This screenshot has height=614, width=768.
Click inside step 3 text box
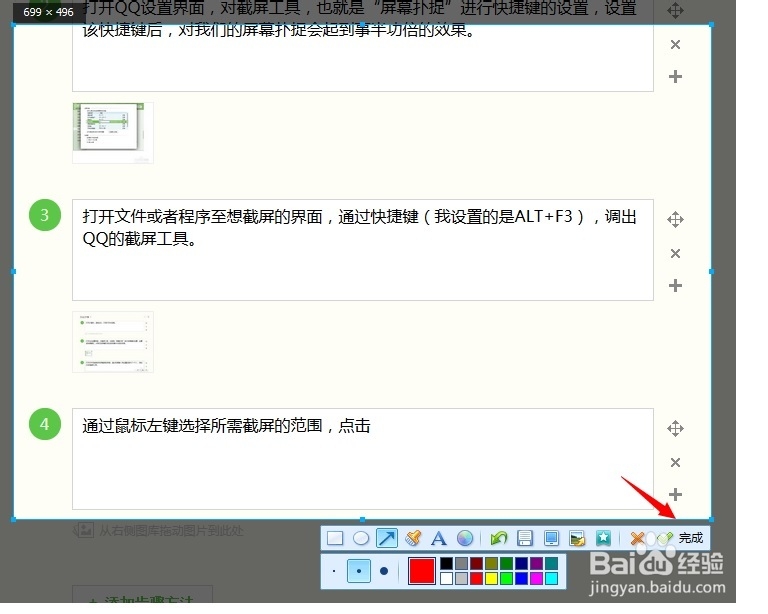click(363, 250)
